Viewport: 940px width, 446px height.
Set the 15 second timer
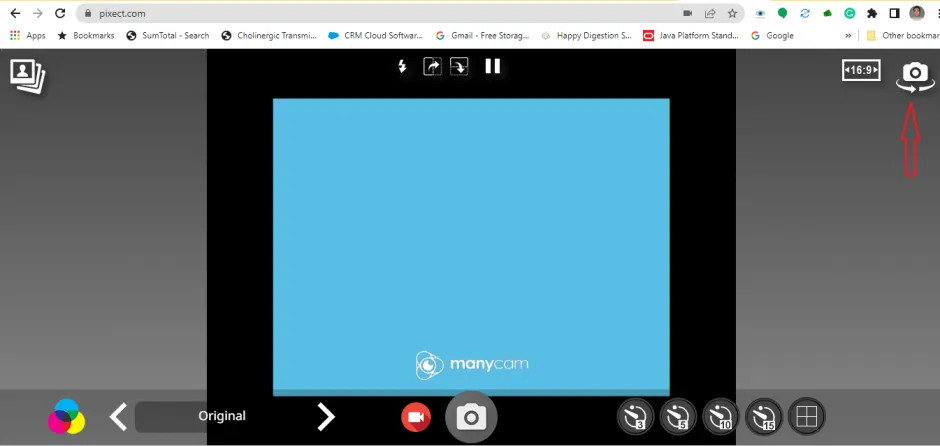(x=764, y=416)
